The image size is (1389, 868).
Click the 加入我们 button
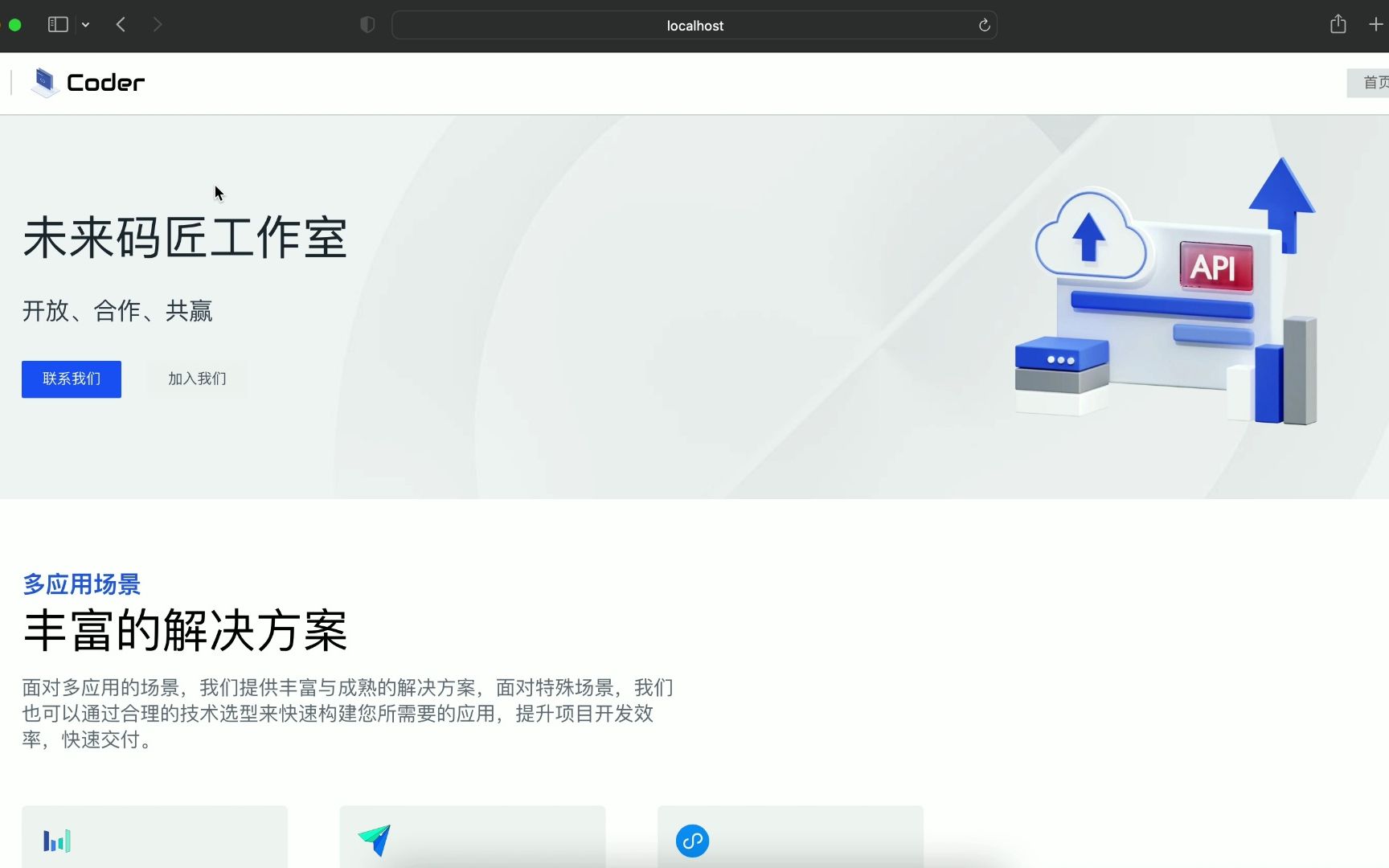[197, 379]
